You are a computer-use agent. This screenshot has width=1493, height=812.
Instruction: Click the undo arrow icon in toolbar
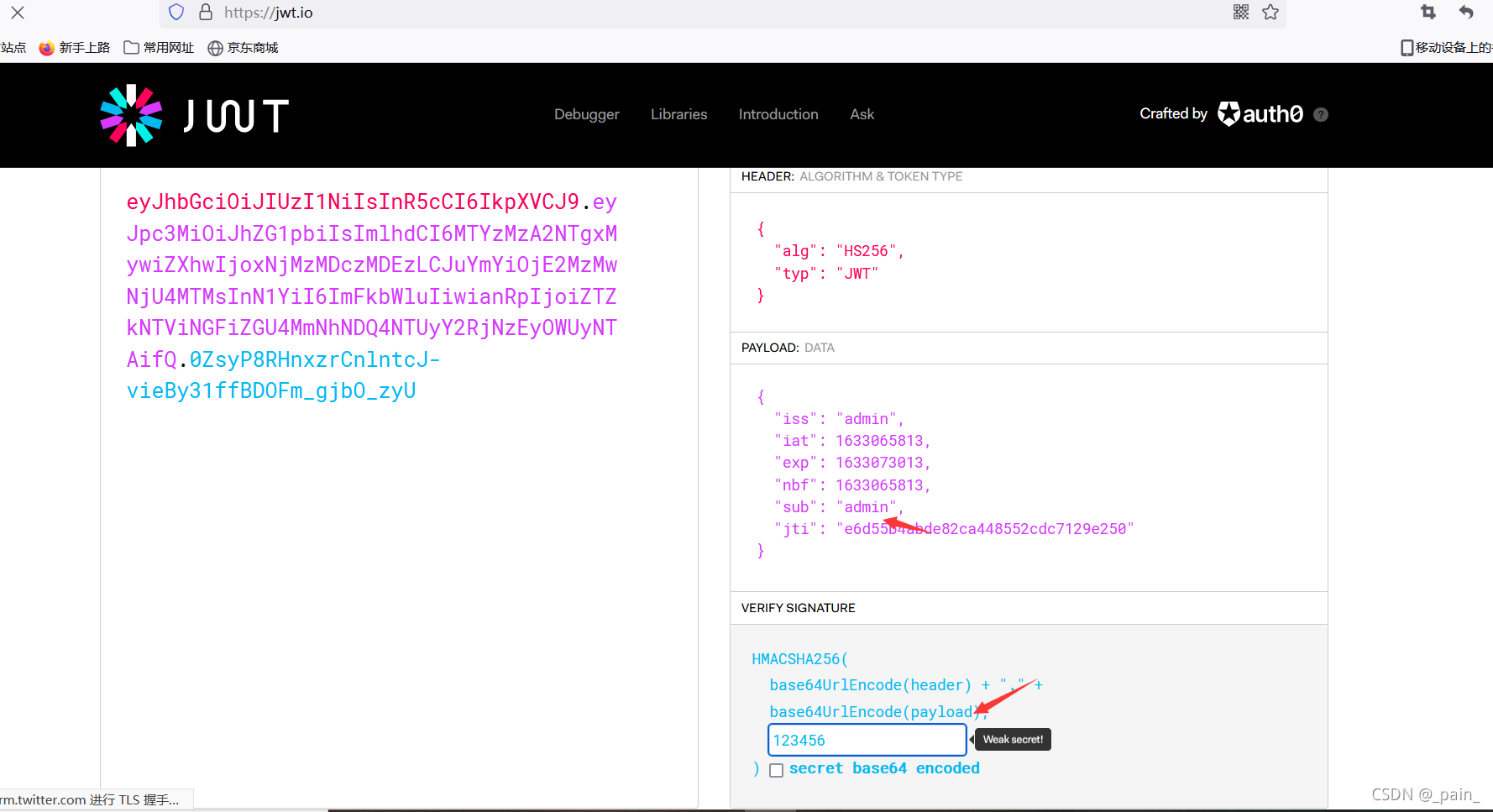pos(1466,12)
